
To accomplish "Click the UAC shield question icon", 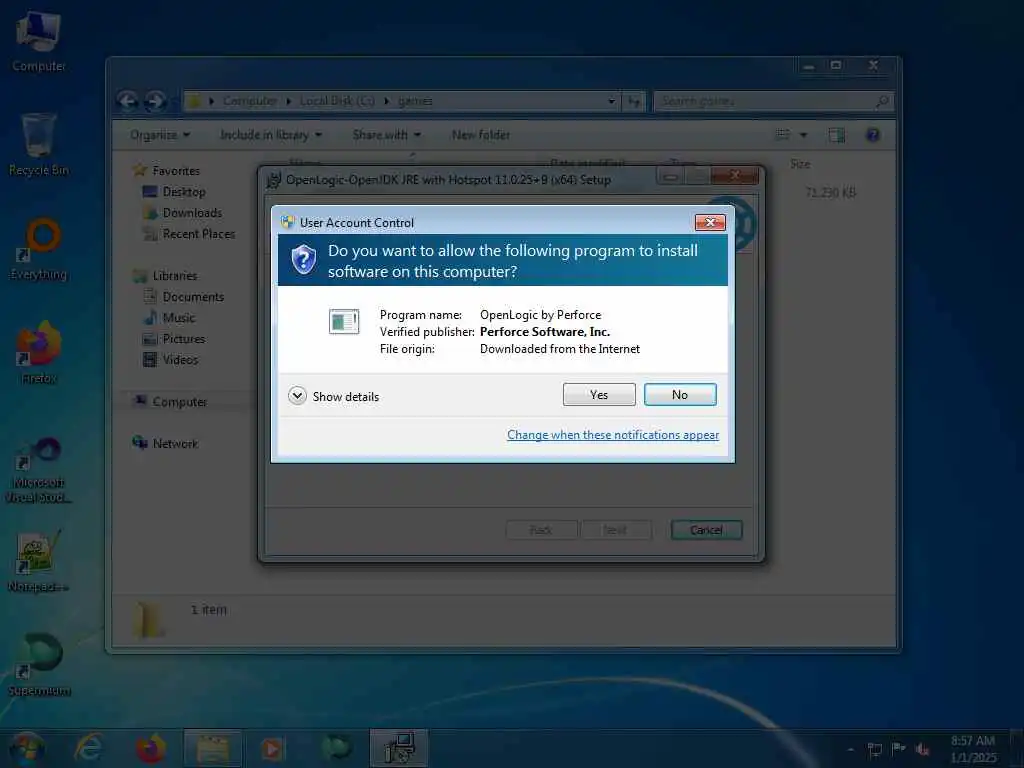I will 304,260.
